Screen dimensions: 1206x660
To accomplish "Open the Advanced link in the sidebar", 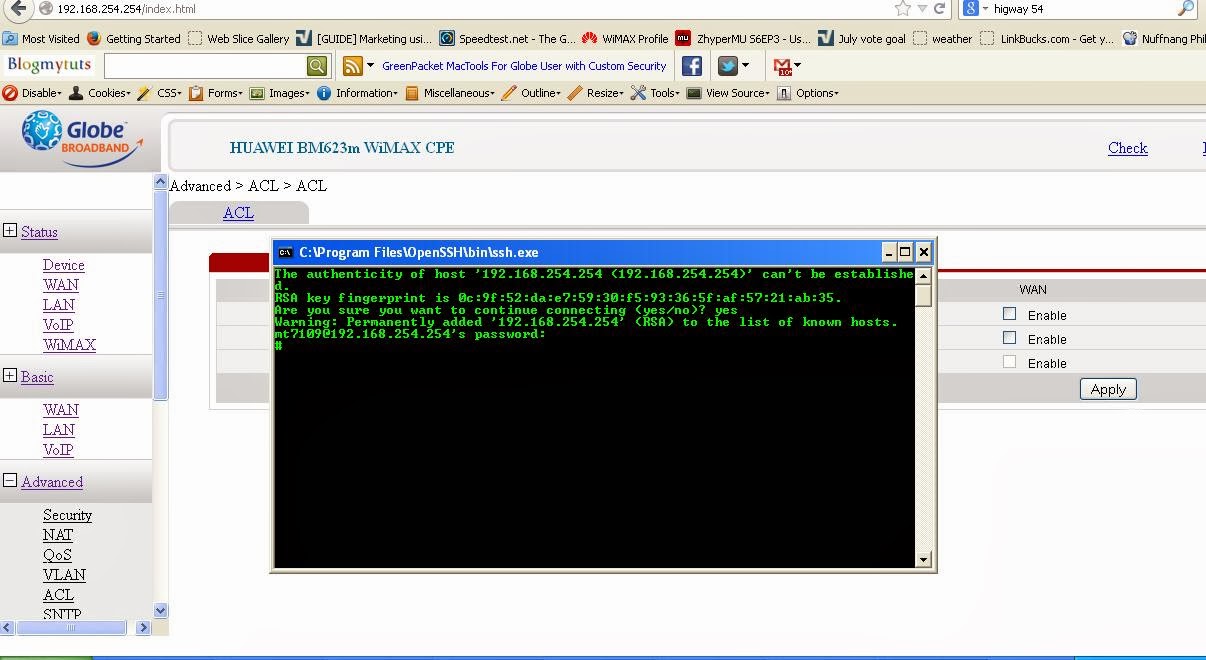I will tap(52, 482).
